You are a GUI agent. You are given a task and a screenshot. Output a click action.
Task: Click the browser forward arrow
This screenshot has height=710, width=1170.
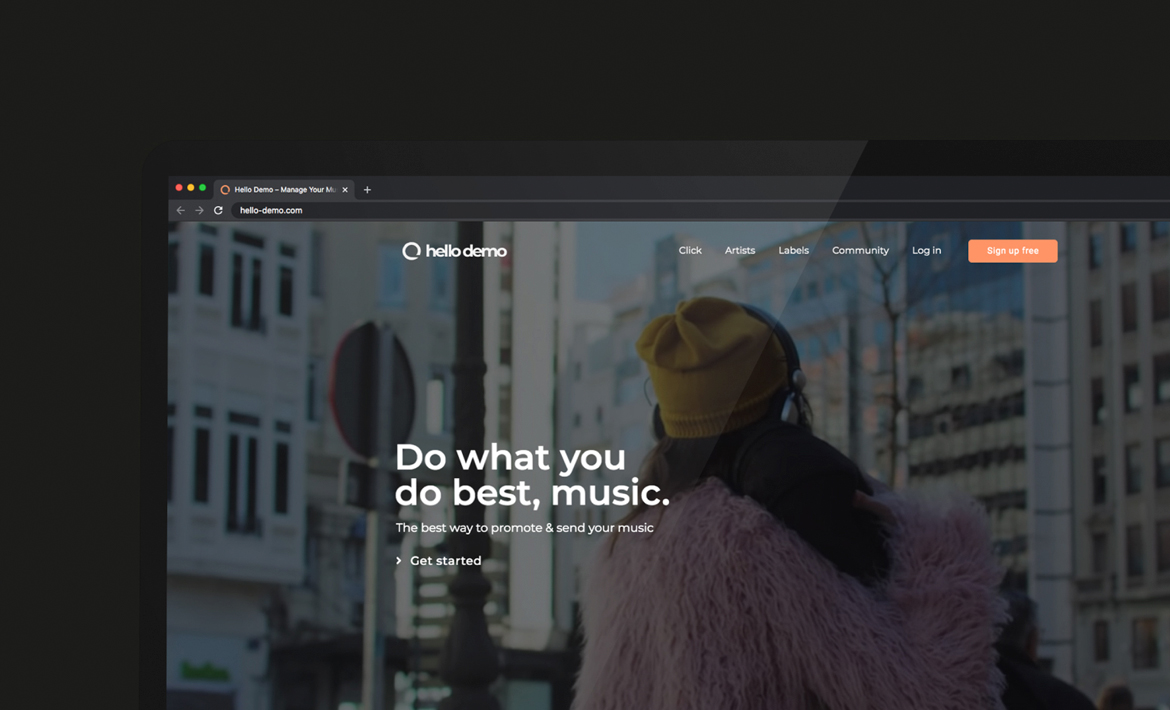[x=199, y=210]
